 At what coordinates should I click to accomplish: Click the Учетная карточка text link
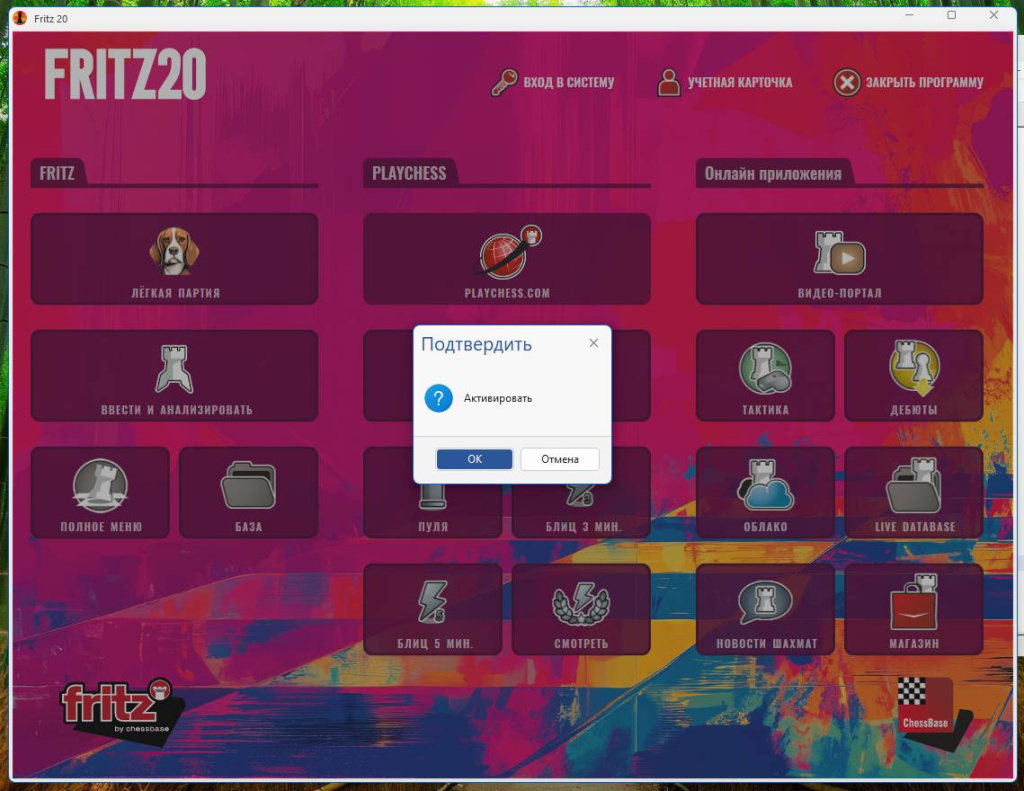pos(739,82)
